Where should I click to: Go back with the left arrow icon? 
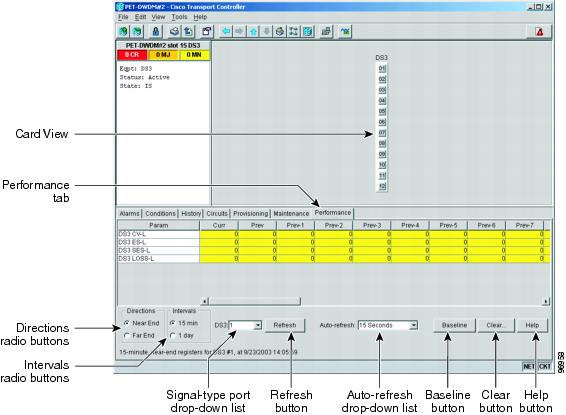tap(226, 31)
